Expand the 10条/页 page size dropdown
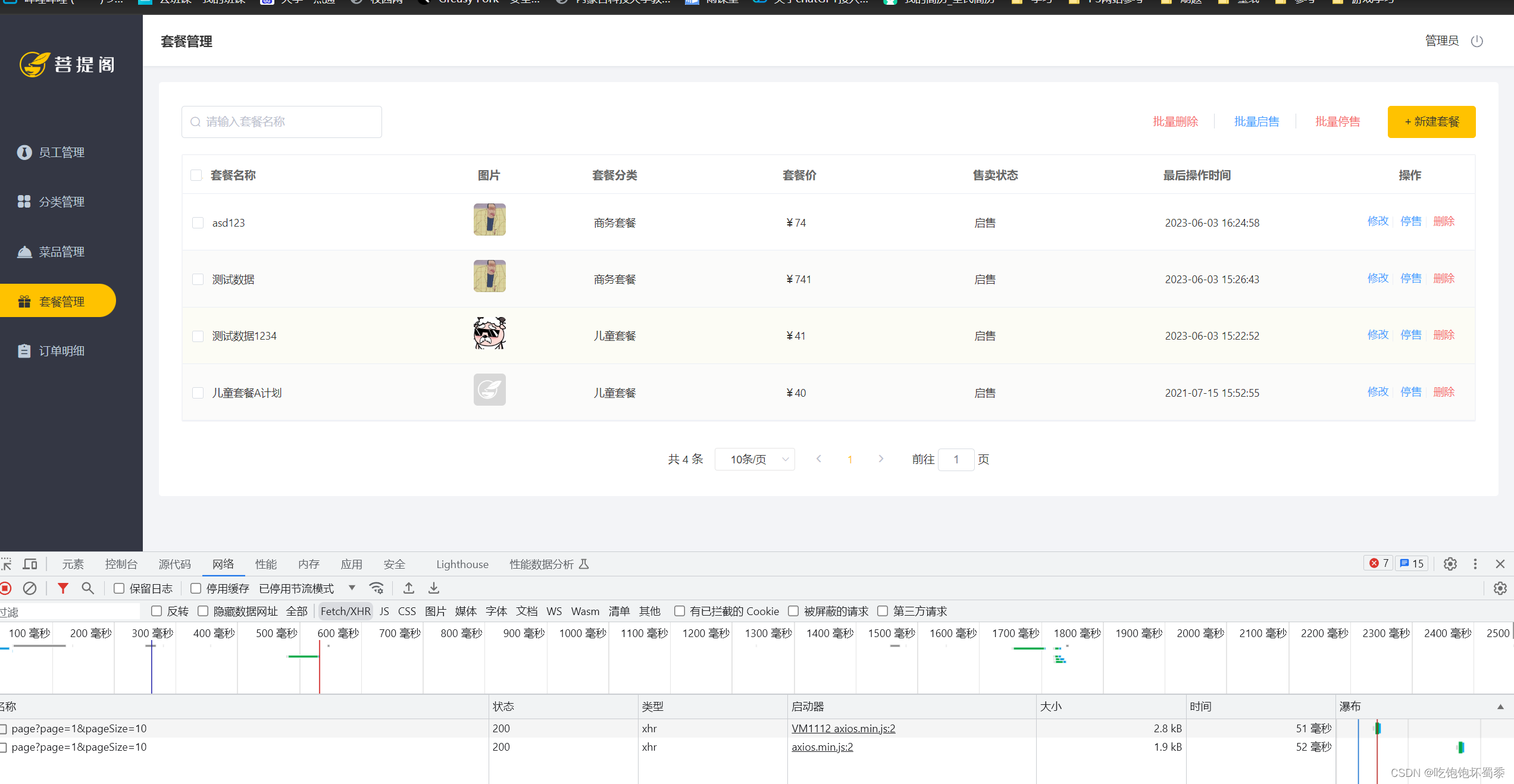The image size is (1514, 784). tap(754, 459)
